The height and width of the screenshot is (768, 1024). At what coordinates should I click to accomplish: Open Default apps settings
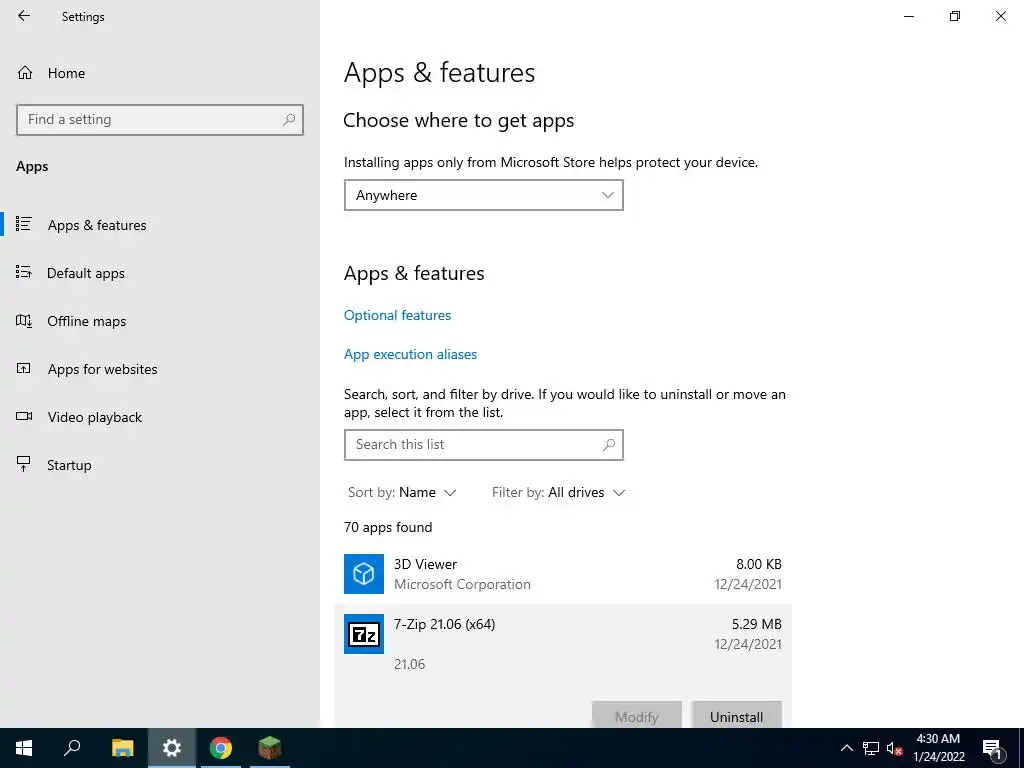(x=160, y=273)
